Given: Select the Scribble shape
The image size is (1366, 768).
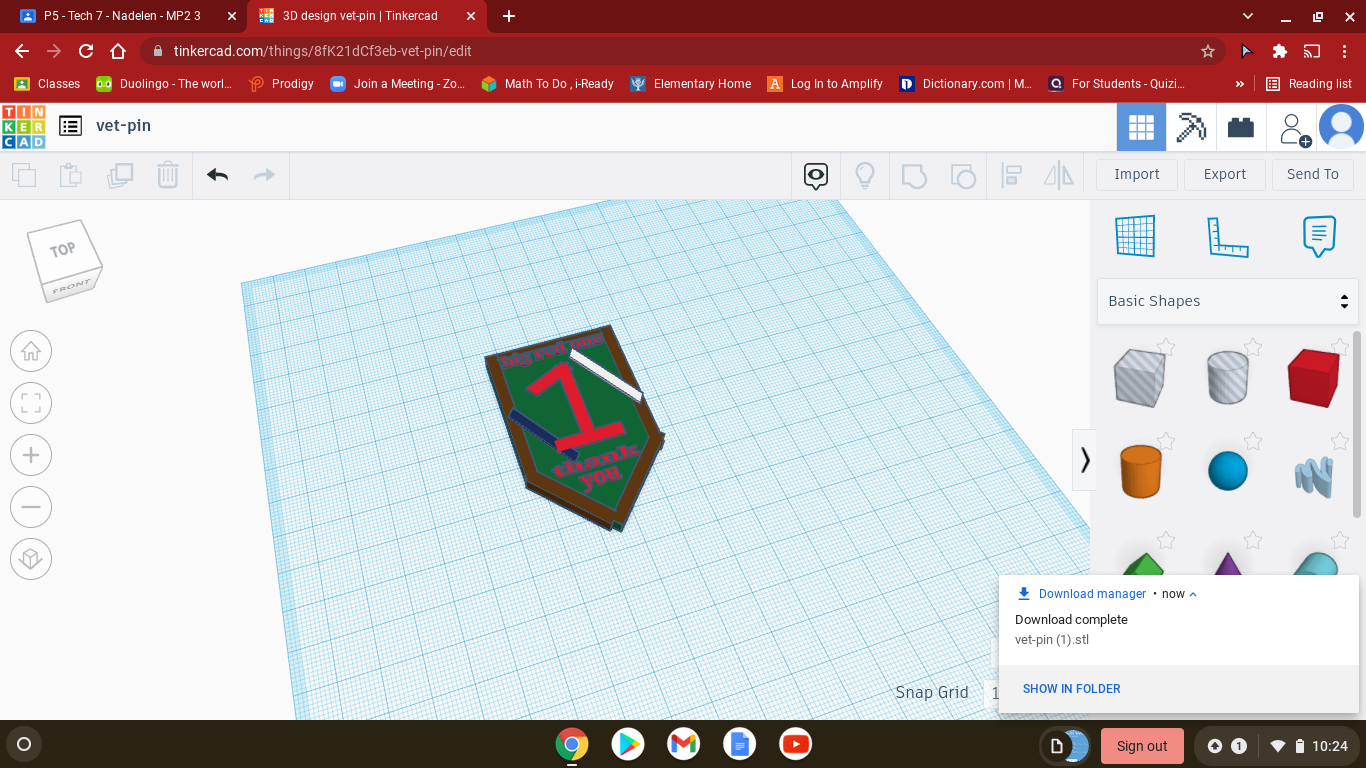Looking at the screenshot, I should pyautogui.click(x=1315, y=477).
